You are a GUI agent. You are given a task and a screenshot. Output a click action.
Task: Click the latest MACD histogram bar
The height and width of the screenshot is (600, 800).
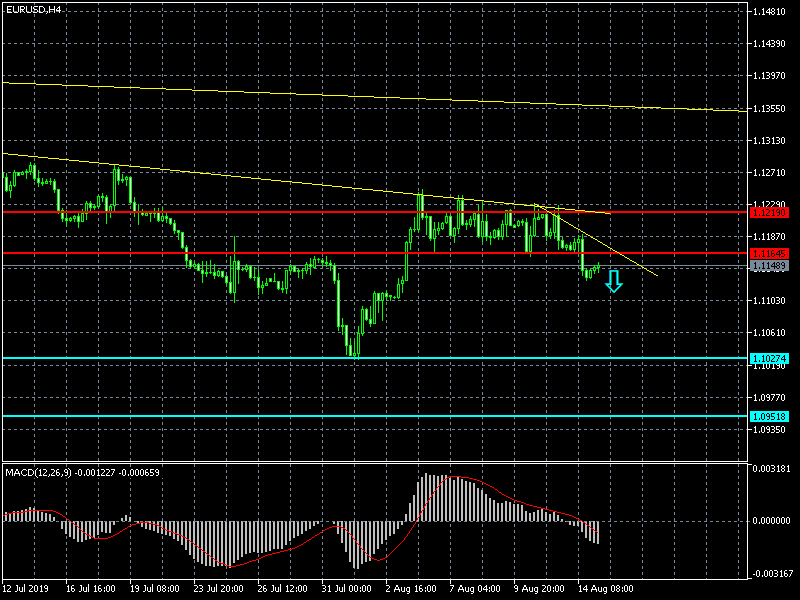[x=597, y=532]
